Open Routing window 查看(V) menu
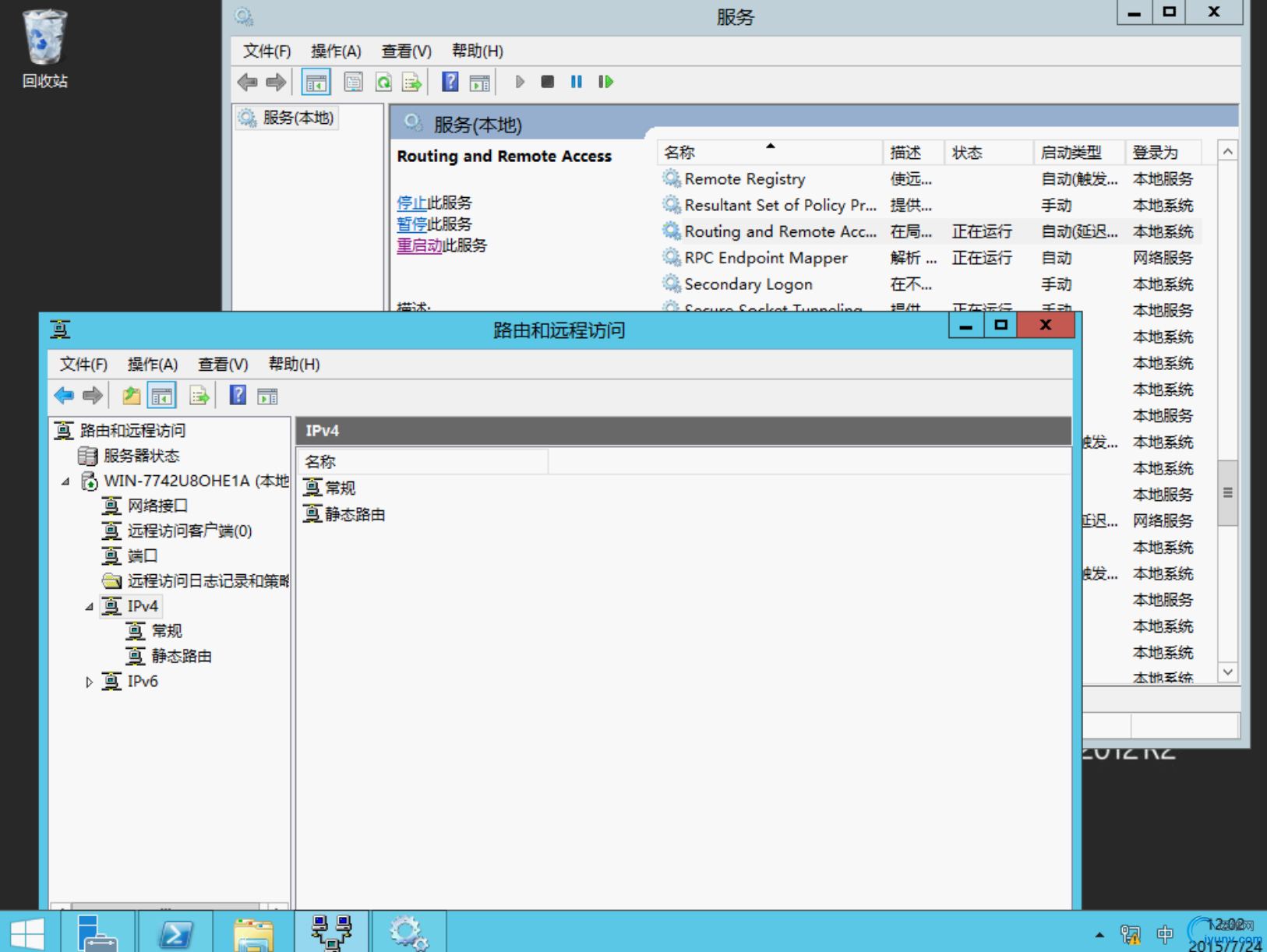This screenshot has width=1267, height=952. tap(223, 364)
